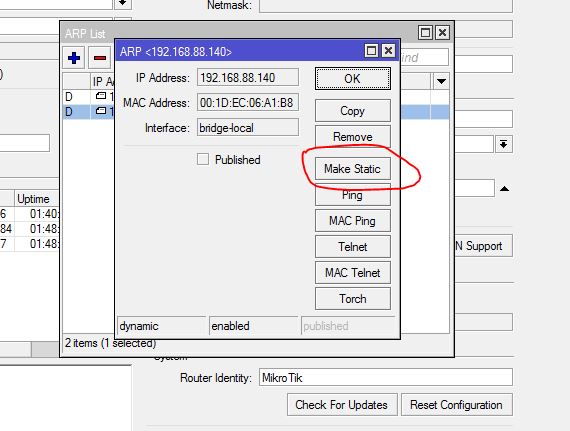This screenshot has height=431, width=570.
Task: Click Check For Updates button
Action: pyautogui.click(x=342, y=404)
